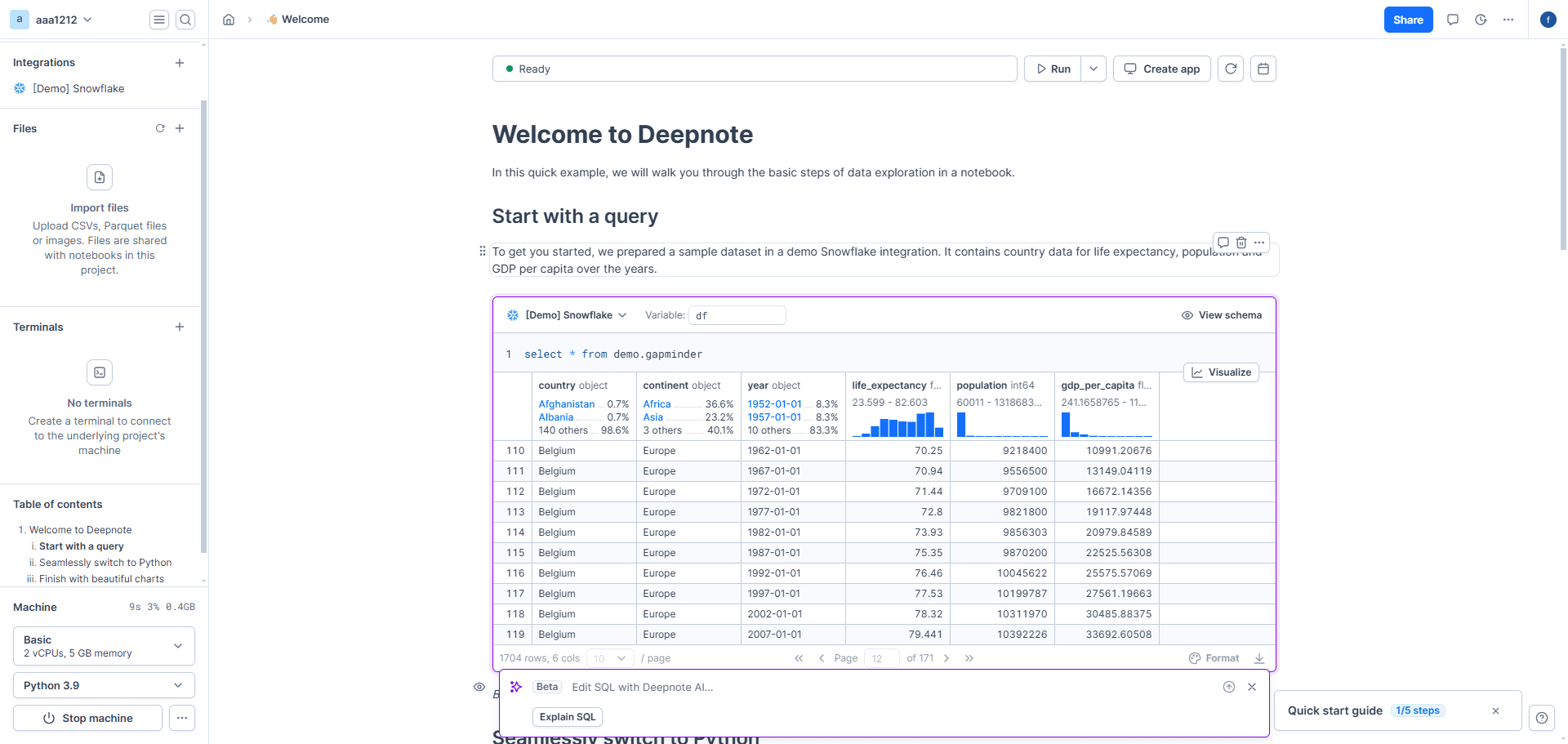
Task: Submit the AI prompt with arrow icon
Action: (1229, 687)
